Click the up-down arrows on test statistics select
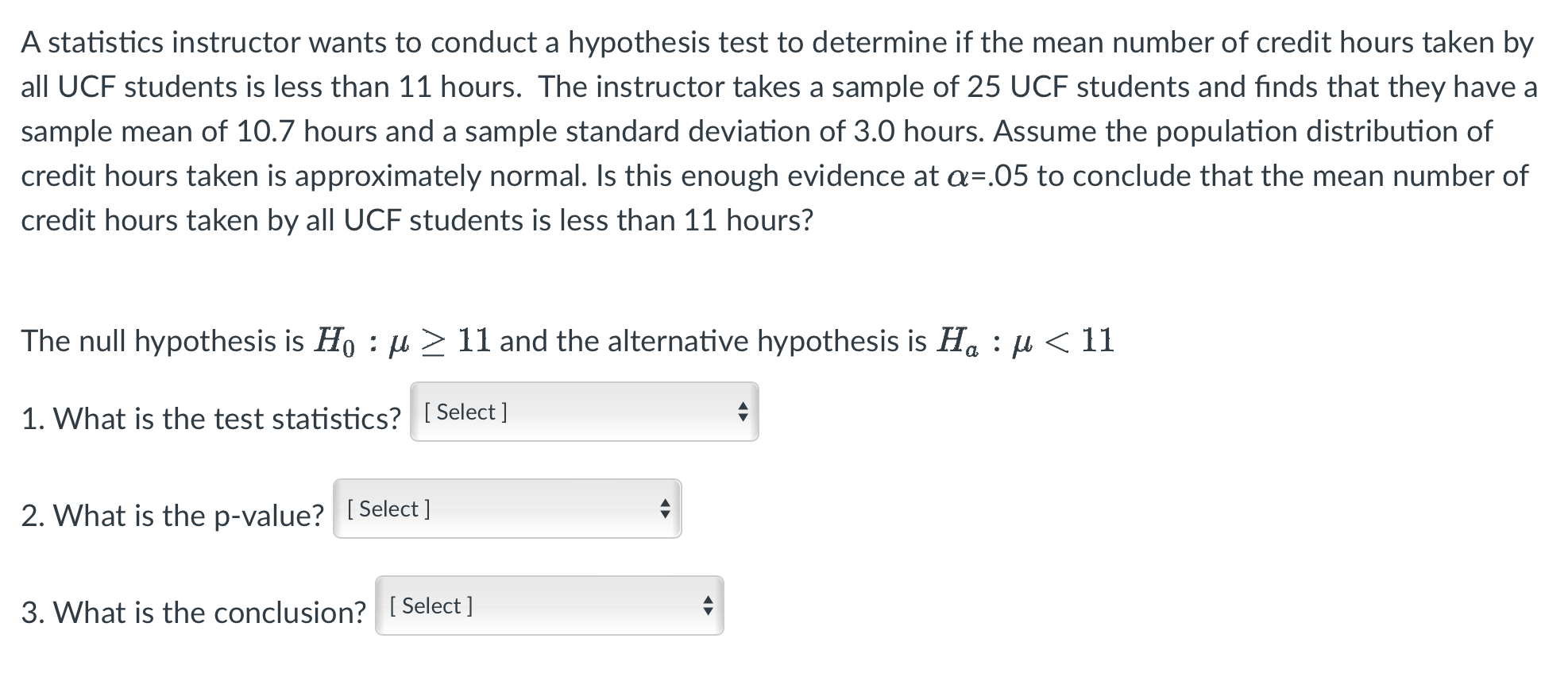 pyautogui.click(x=743, y=412)
